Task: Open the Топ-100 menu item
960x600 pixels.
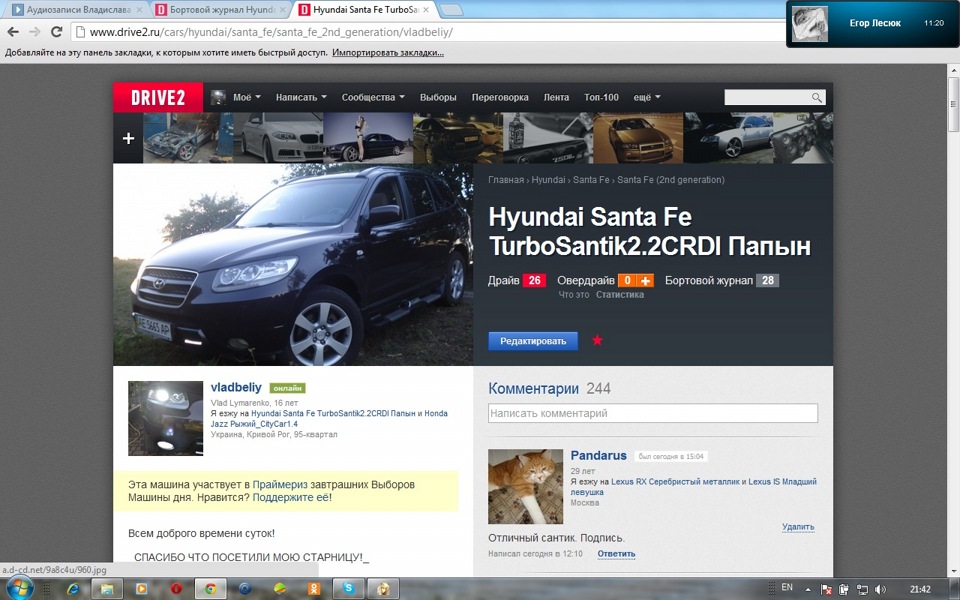Action: 601,97
